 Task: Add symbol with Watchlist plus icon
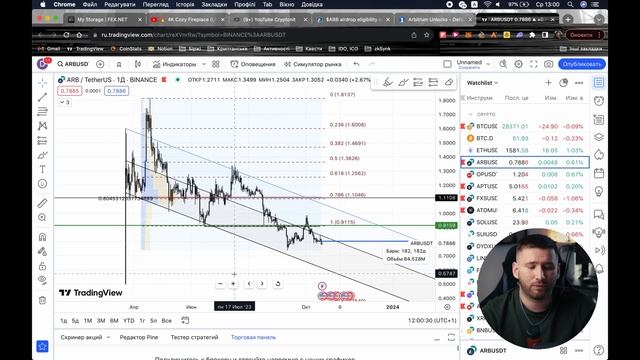tap(548, 83)
